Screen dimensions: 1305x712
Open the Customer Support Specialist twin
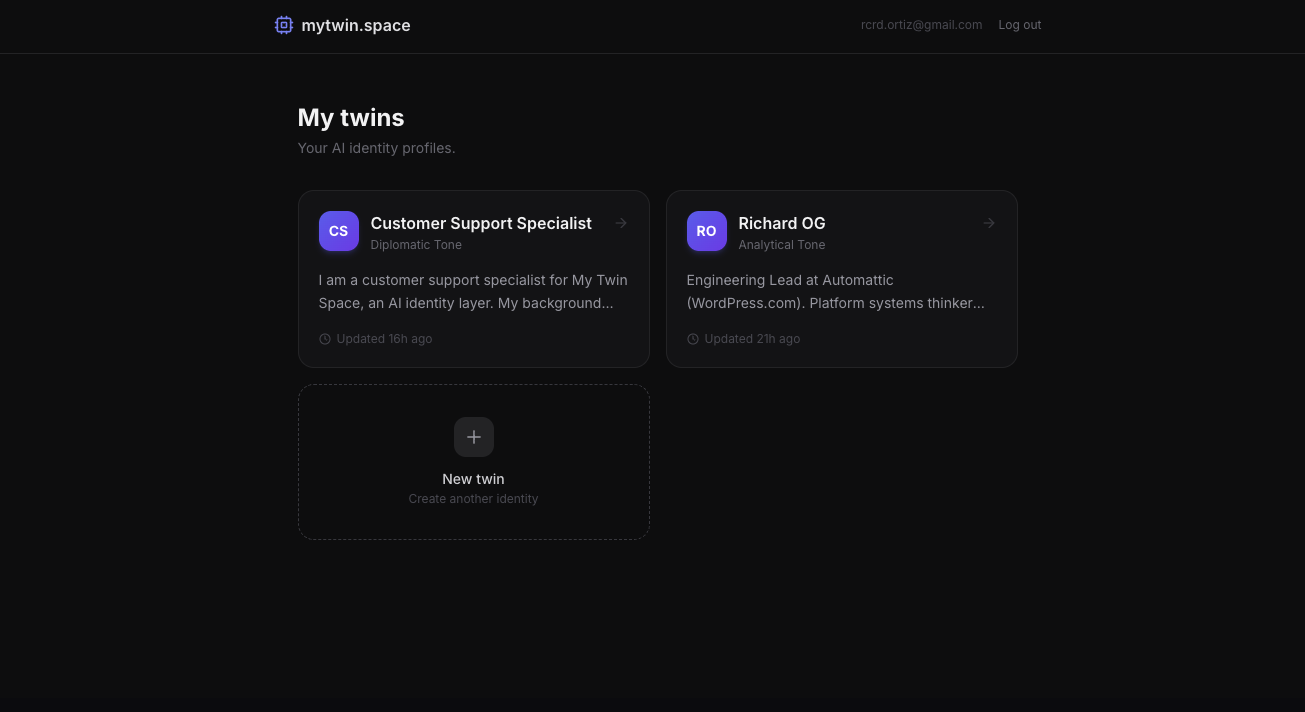click(481, 223)
